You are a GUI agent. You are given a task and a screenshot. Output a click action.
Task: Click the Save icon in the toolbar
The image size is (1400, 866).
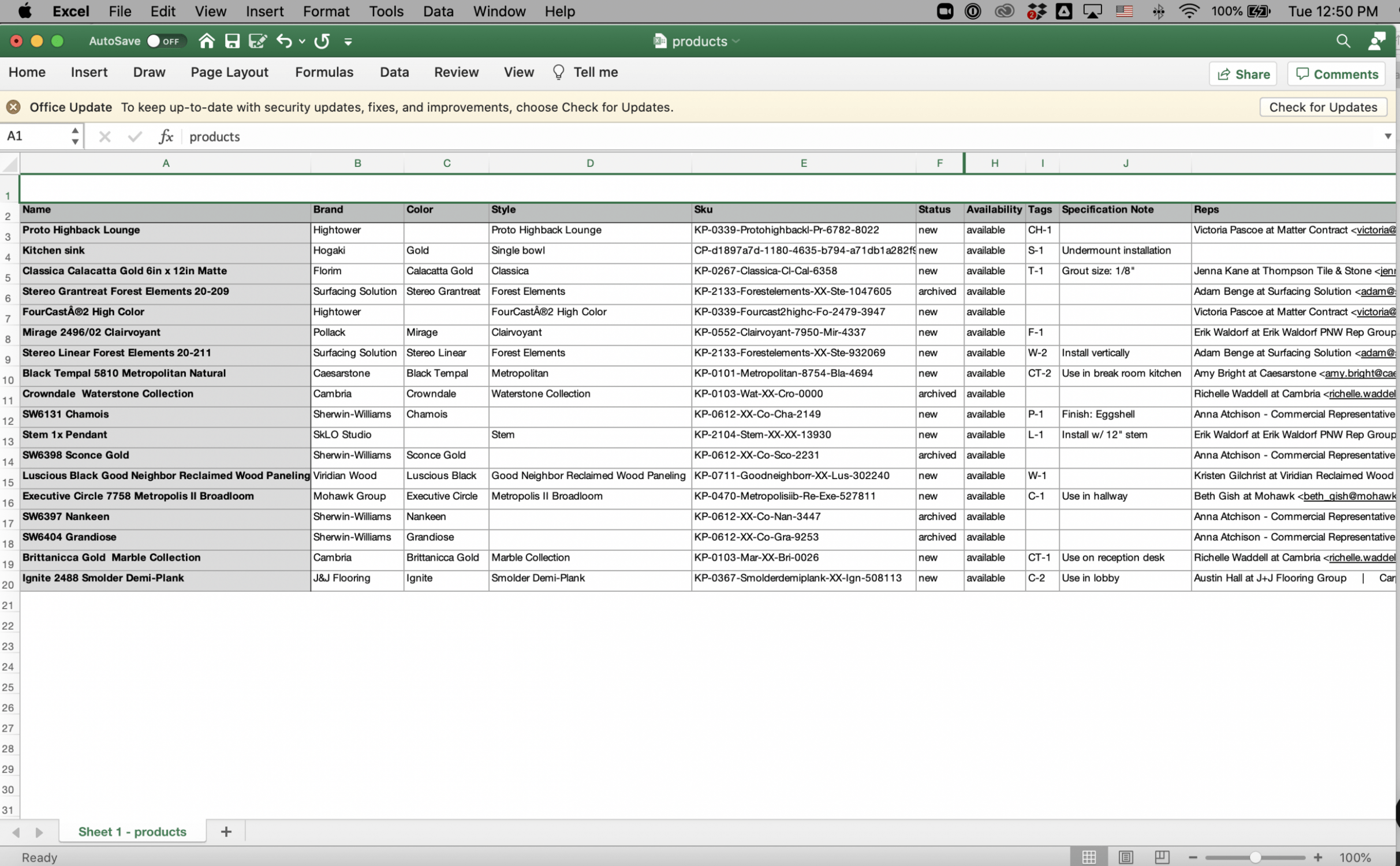coord(231,41)
